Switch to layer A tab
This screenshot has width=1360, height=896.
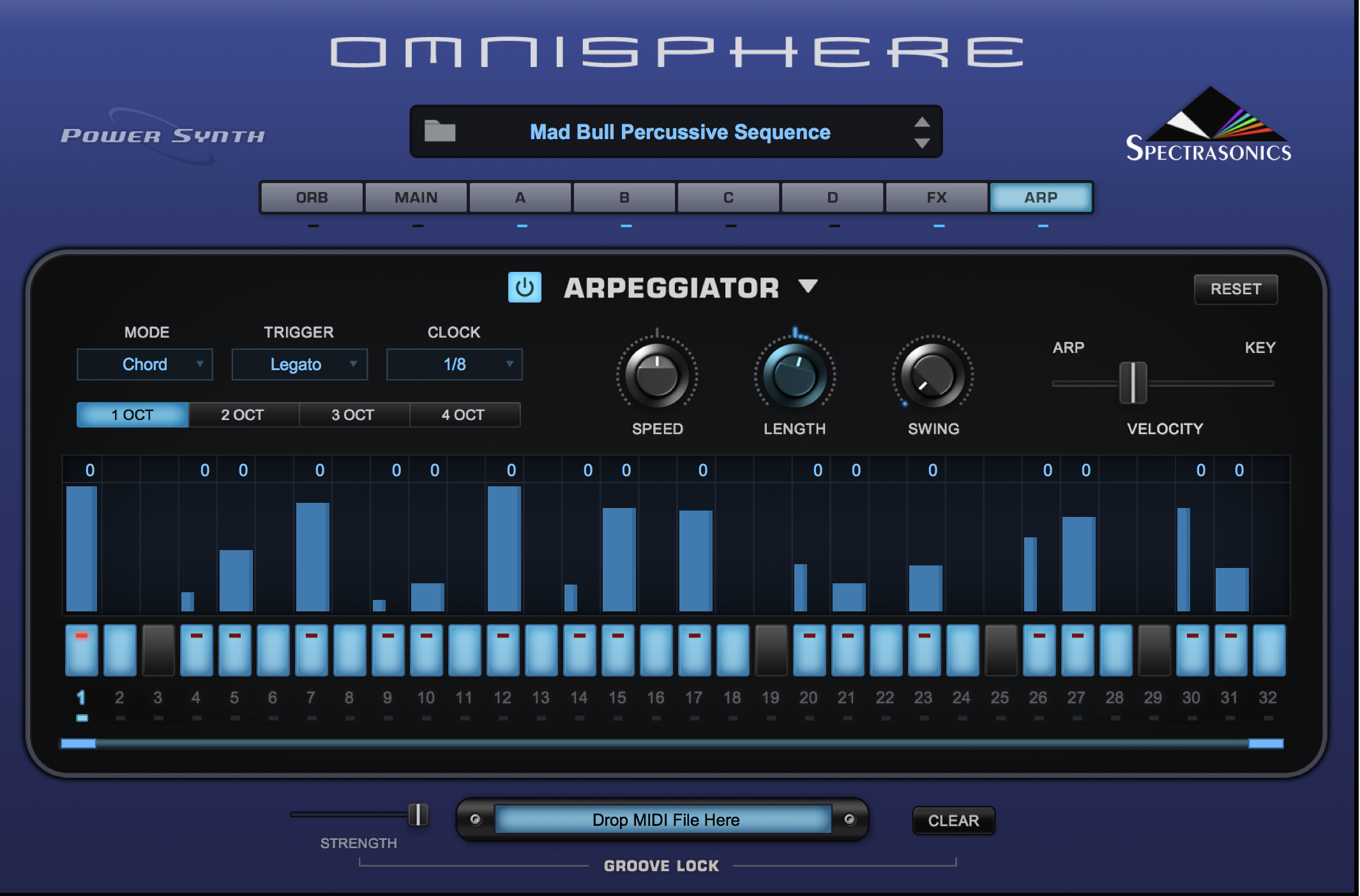[520, 197]
